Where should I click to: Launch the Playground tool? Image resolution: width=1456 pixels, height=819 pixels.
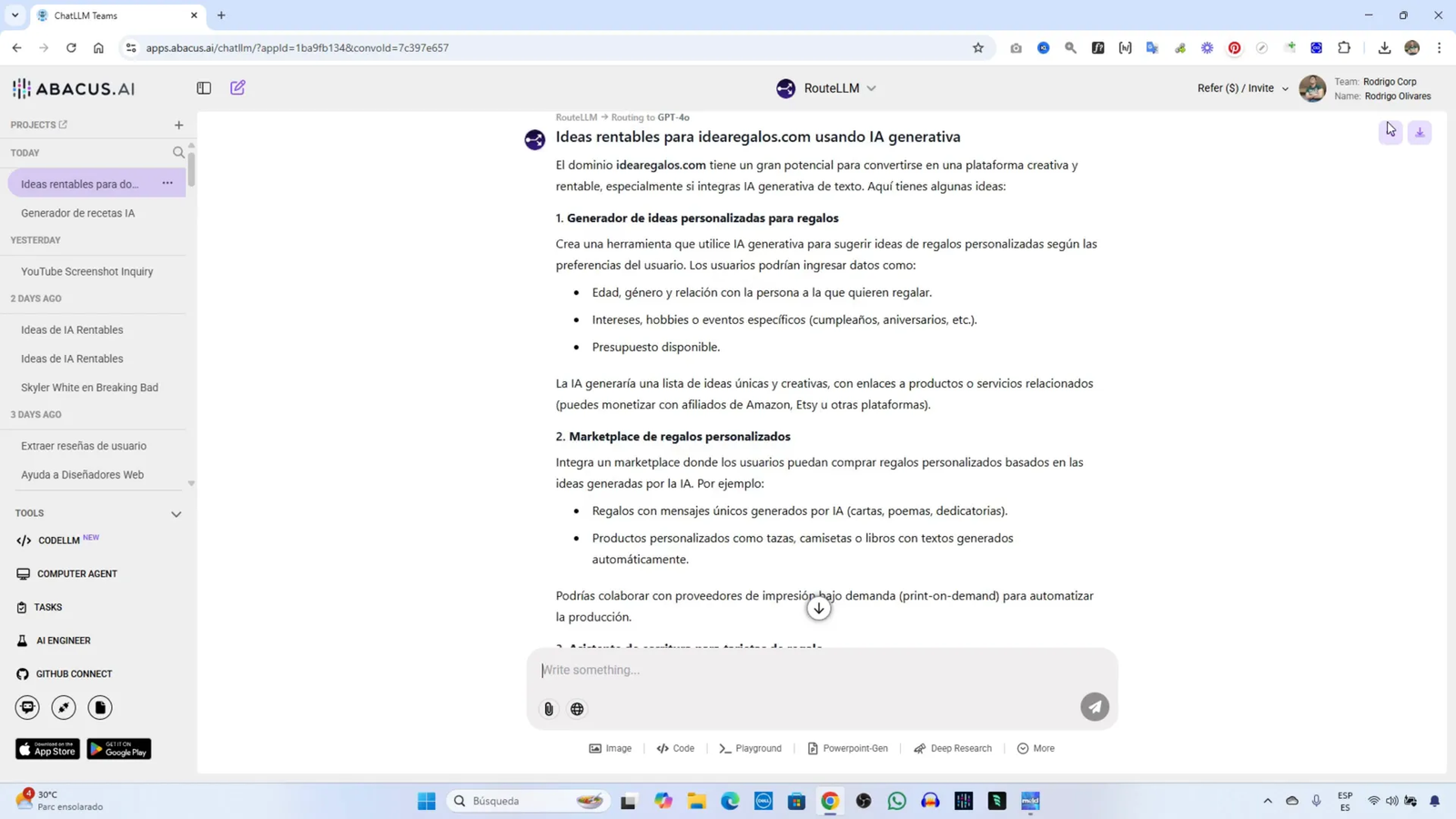(x=750, y=748)
